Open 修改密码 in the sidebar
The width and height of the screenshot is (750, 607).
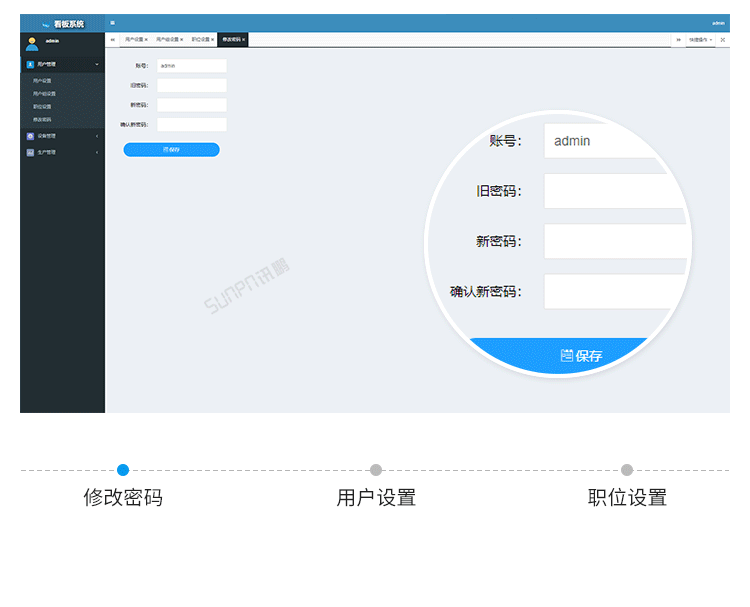[x=42, y=120]
